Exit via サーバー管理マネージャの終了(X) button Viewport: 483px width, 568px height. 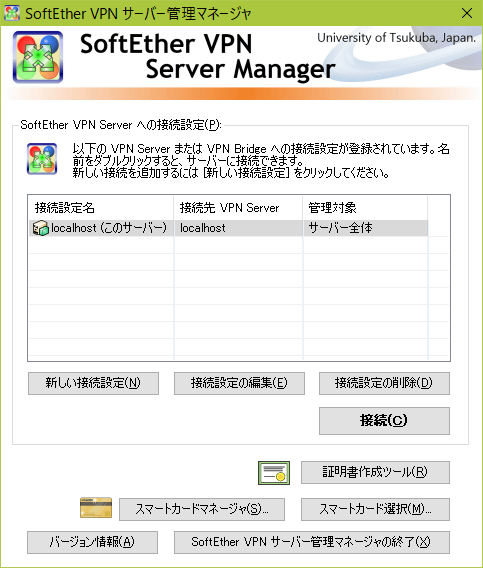click(x=312, y=542)
